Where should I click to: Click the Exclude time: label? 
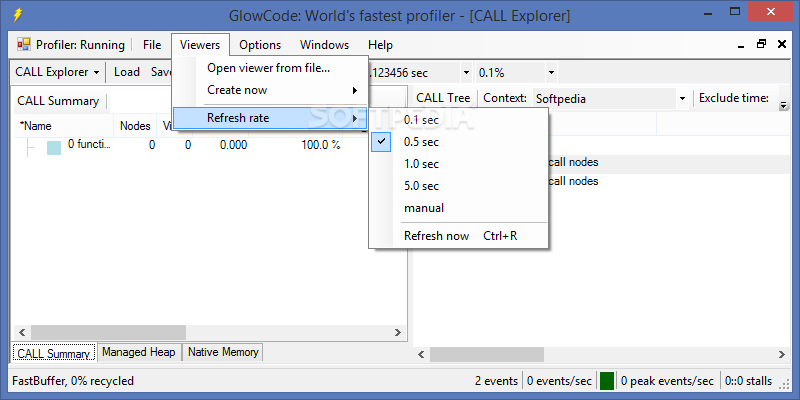coord(734,98)
